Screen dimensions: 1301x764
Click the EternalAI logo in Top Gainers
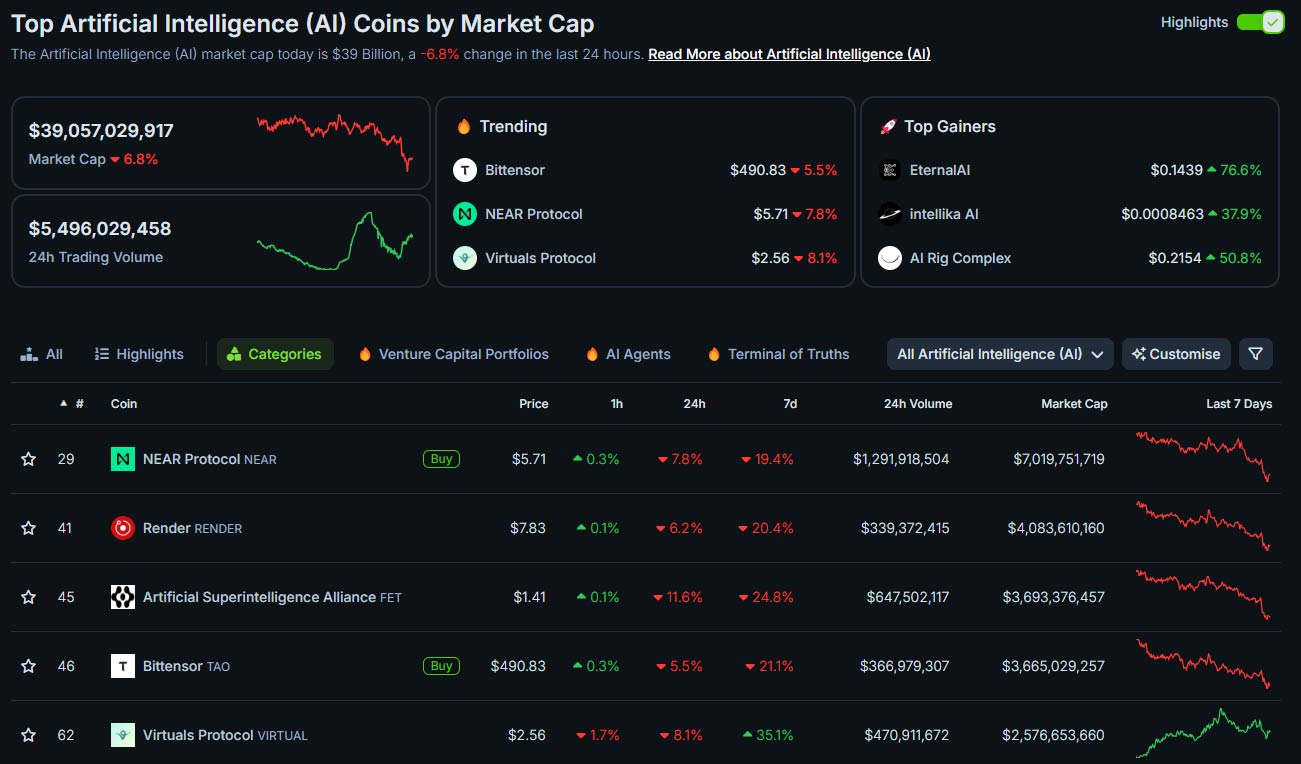pos(890,170)
